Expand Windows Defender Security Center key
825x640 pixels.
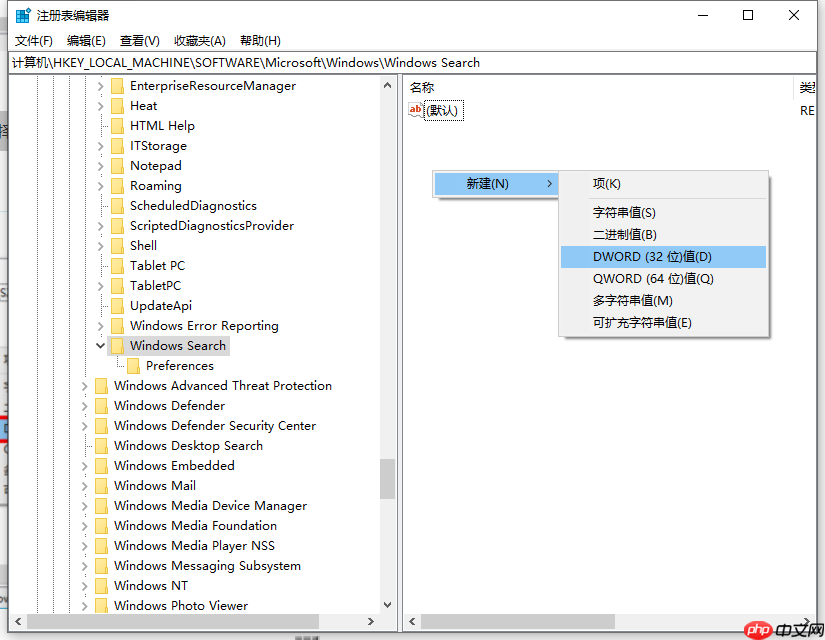[85, 426]
